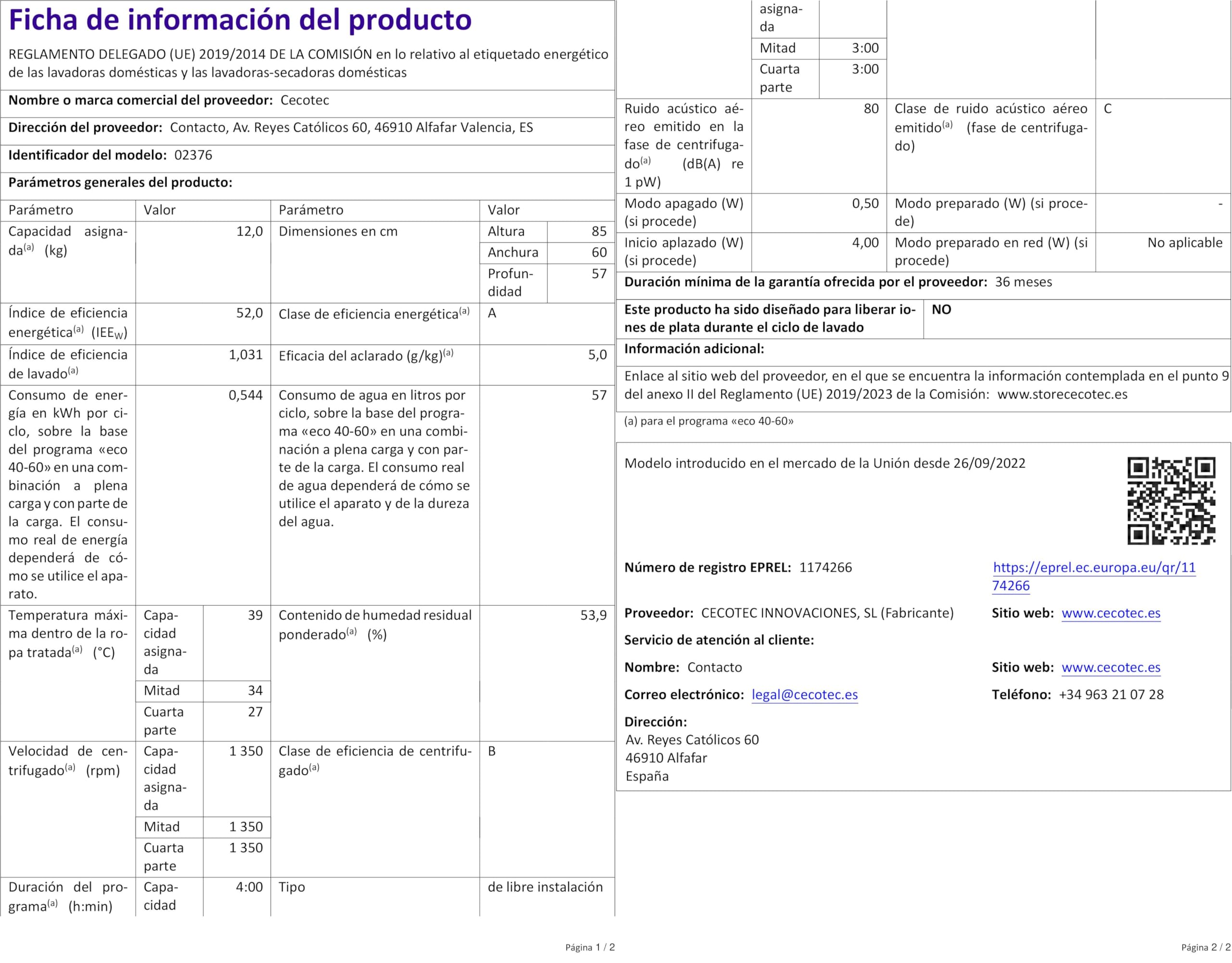Click the water consumption value 57
This screenshot has height=963, width=1232.
[599, 395]
